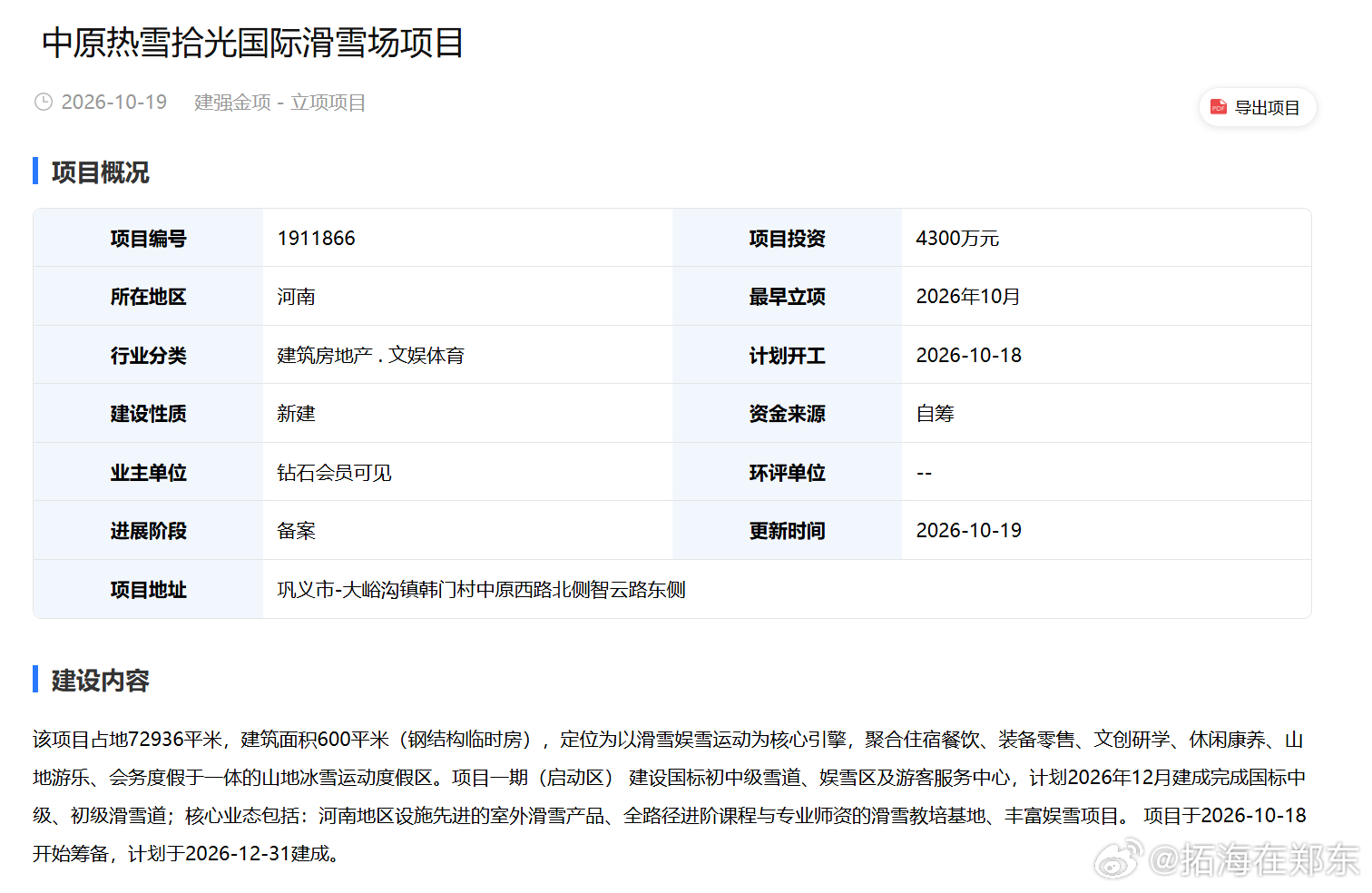Click 钻石会员可见 owner unit link
The width and height of the screenshot is (1372, 893).
point(334,473)
